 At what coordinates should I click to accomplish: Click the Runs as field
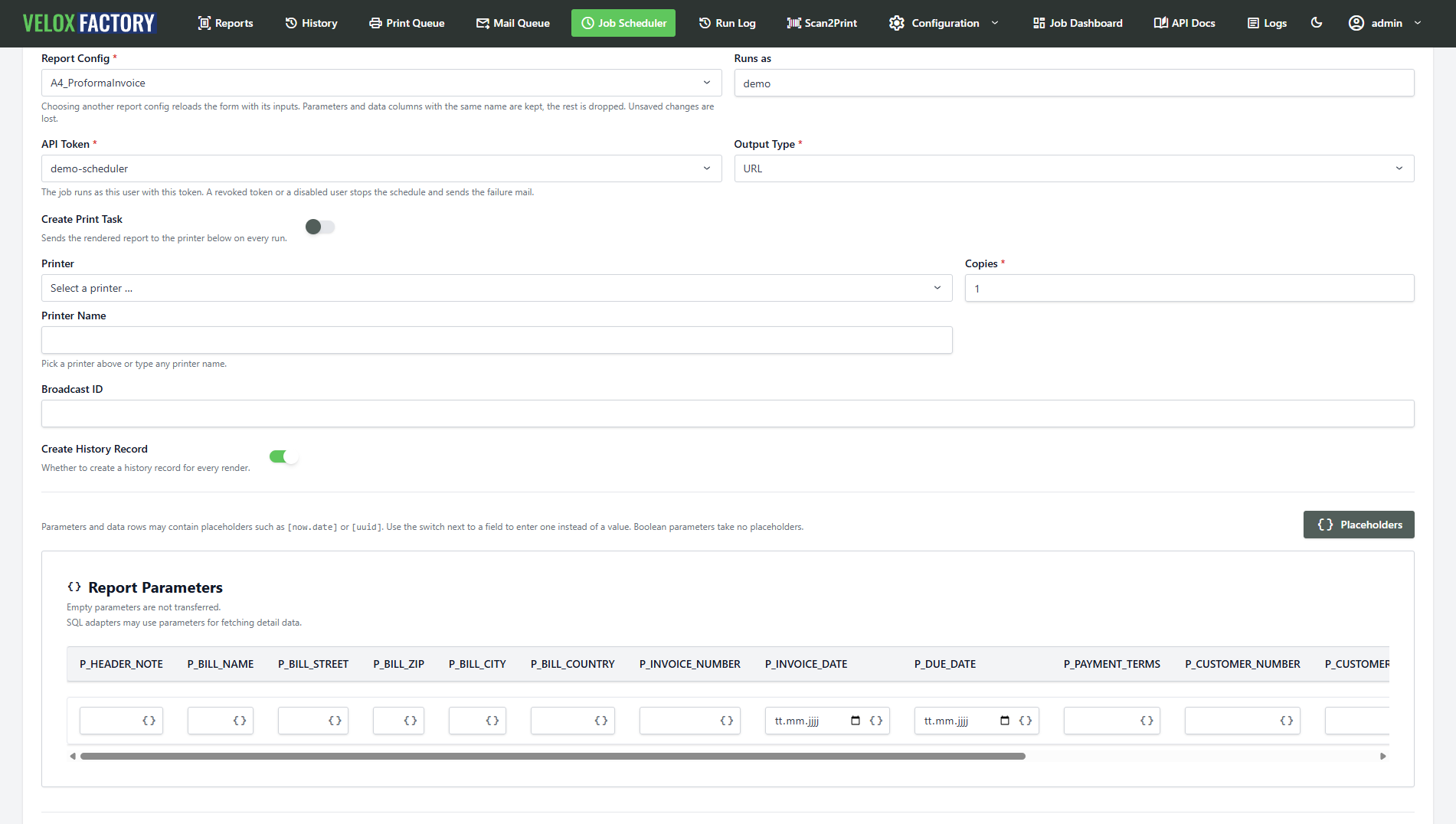click(x=1074, y=83)
